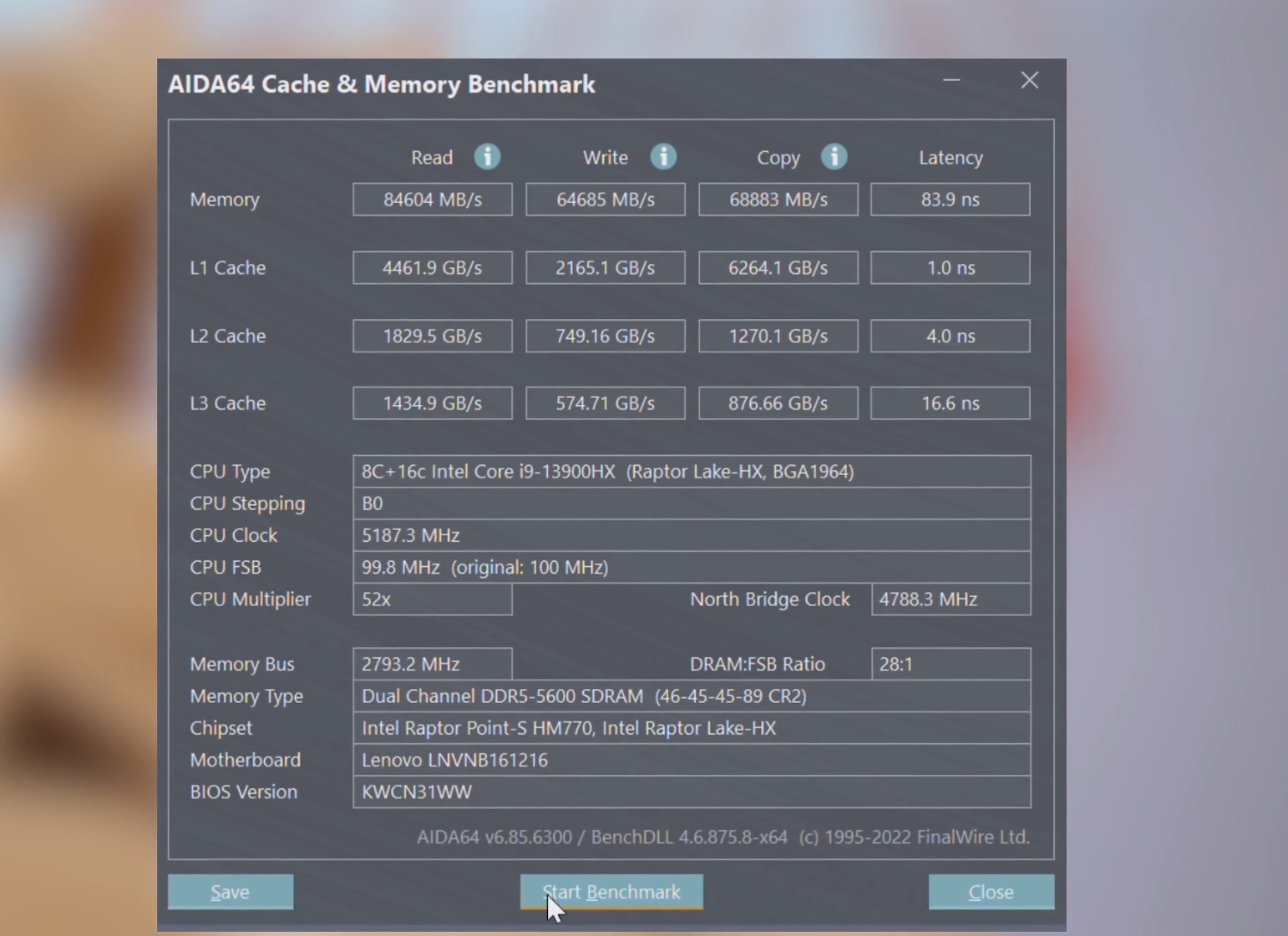The image size is (1288, 936).
Task: Click L1 Cache write value 2165.1 GB/s
Action: [606, 268]
